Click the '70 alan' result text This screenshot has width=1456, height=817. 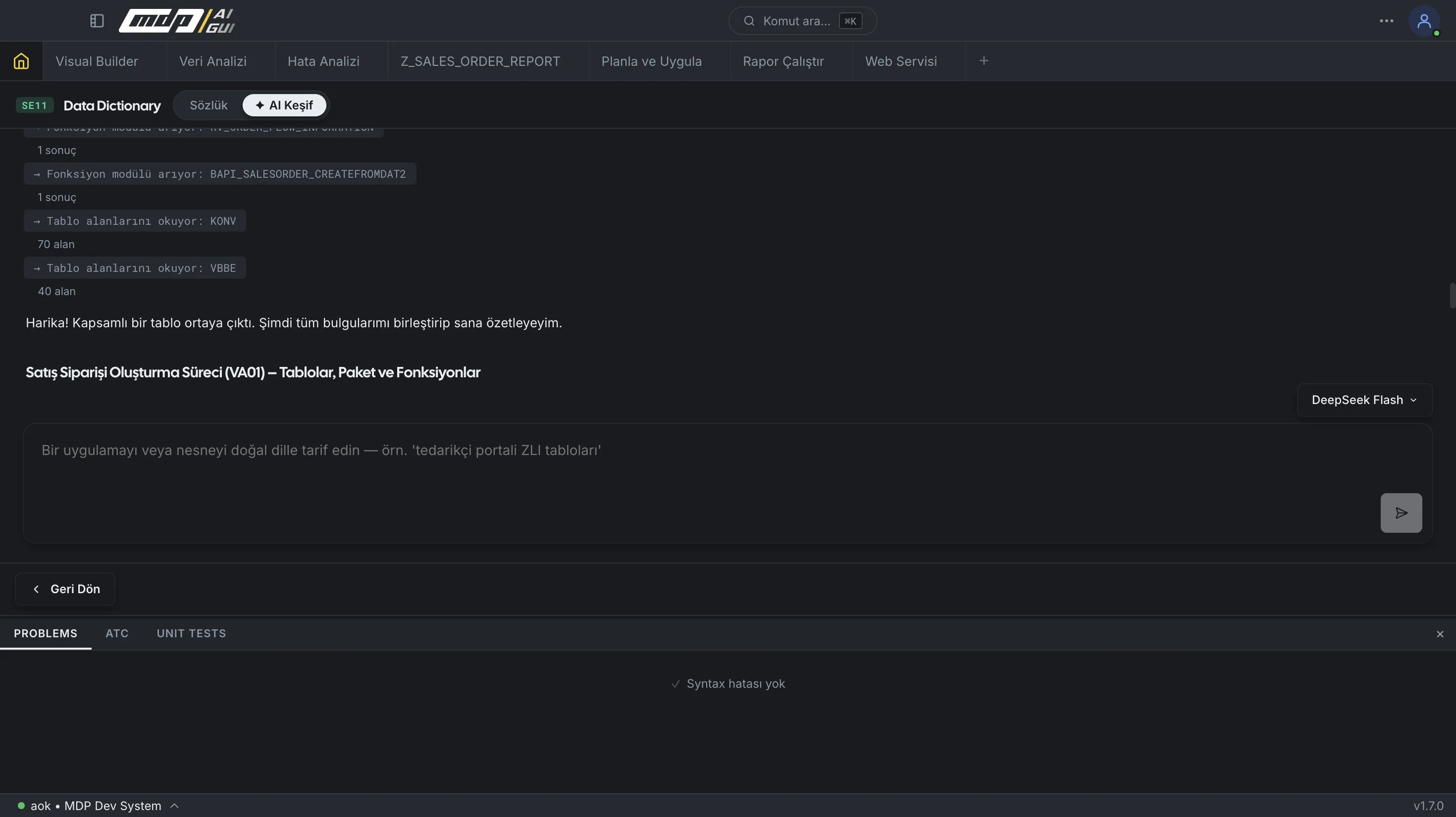pyautogui.click(x=56, y=244)
